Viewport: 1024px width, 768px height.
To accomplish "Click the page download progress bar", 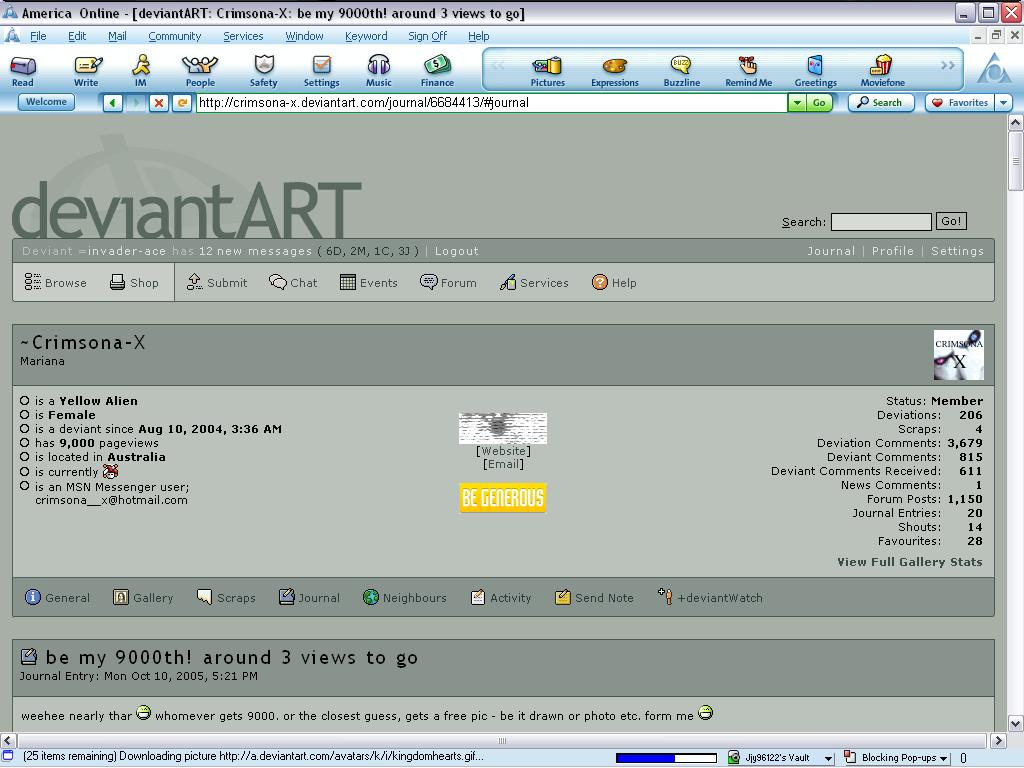I will [666, 758].
